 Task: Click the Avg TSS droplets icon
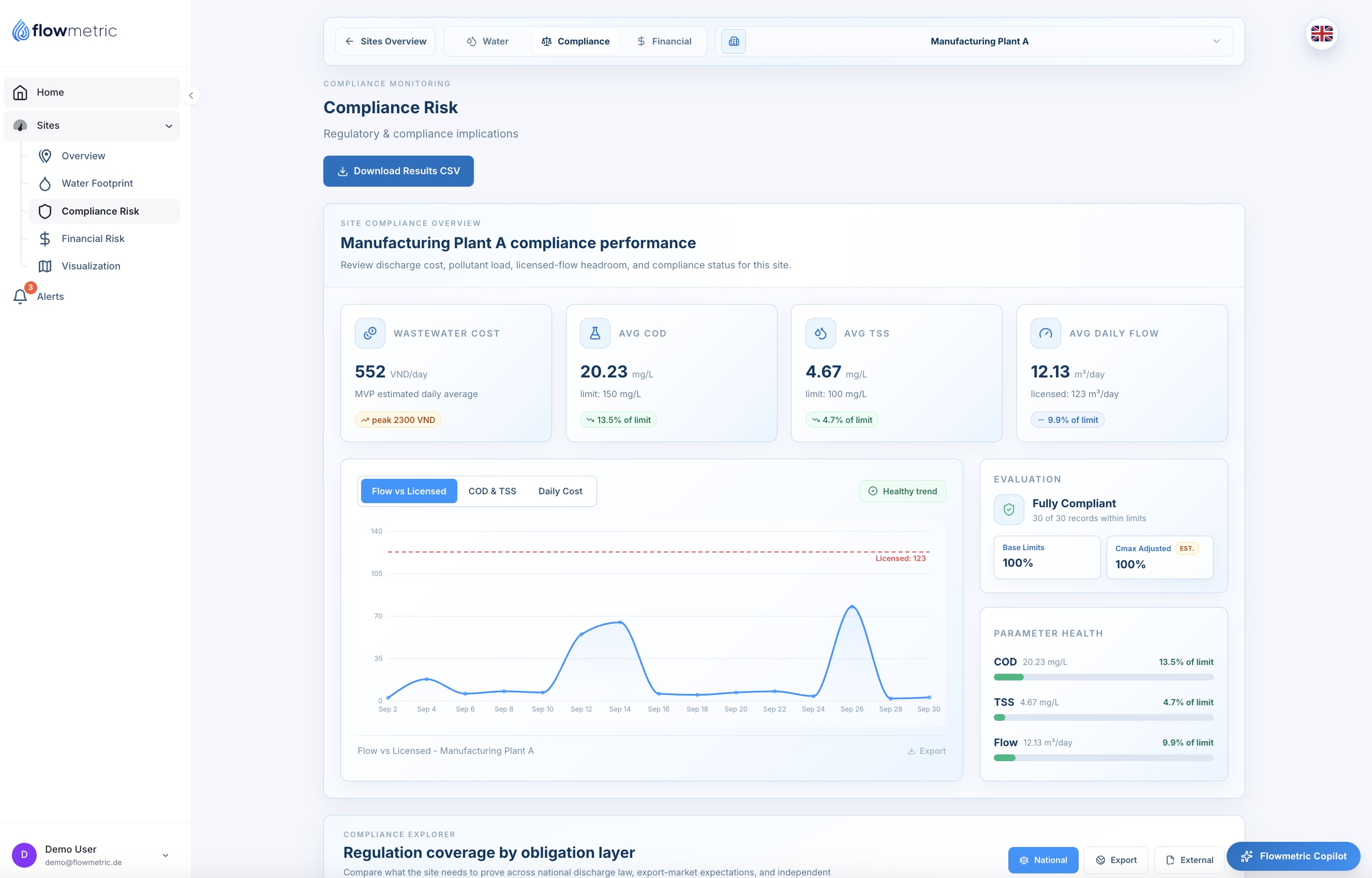click(820, 334)
